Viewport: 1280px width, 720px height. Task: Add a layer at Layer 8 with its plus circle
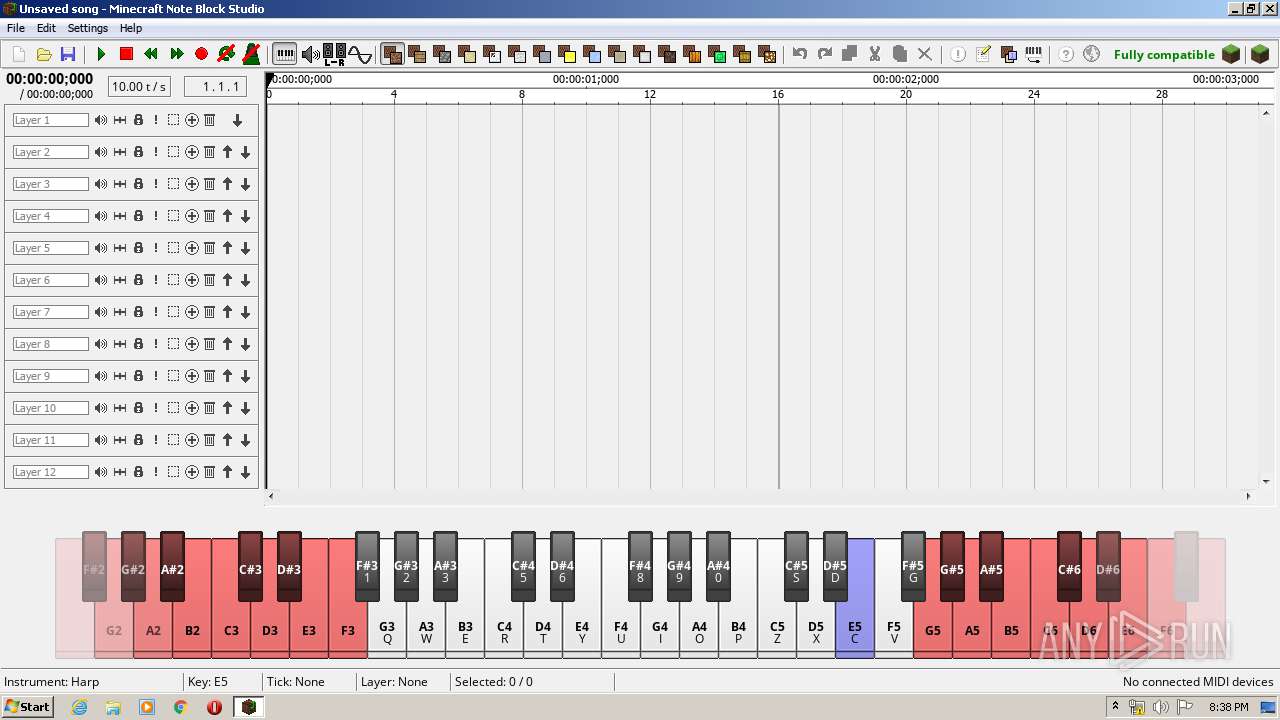click(x=191, y=344)
